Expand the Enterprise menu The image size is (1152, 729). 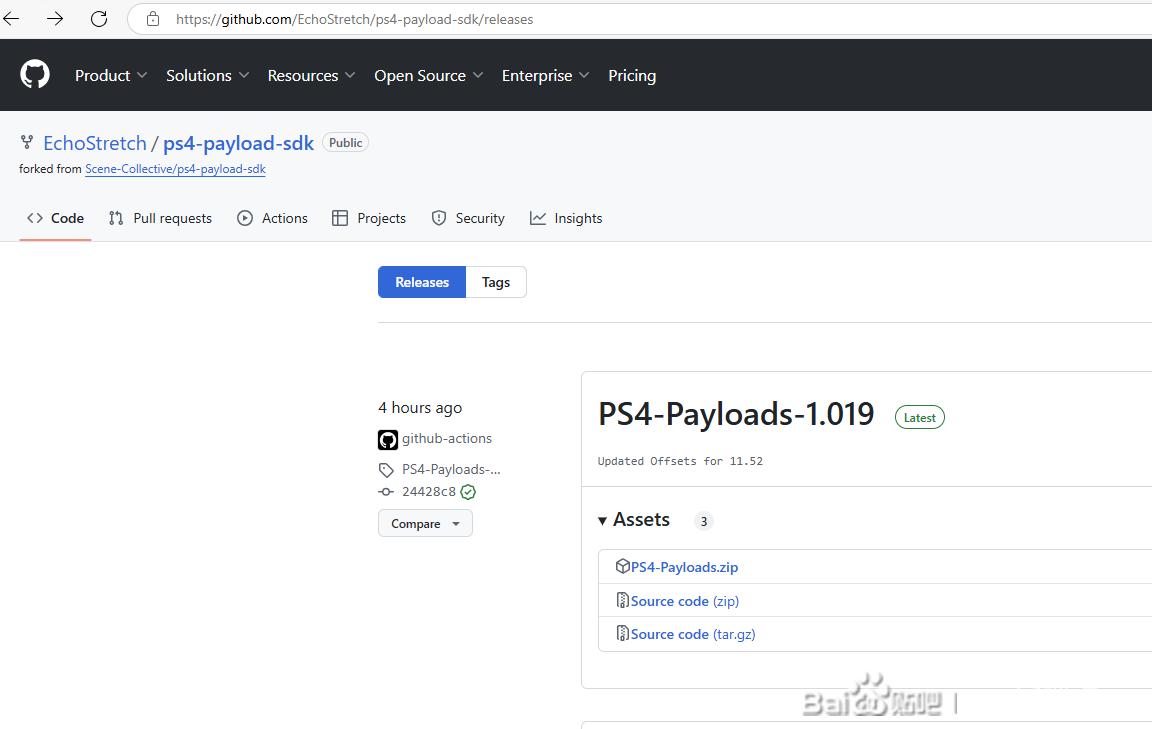point(545,76)
